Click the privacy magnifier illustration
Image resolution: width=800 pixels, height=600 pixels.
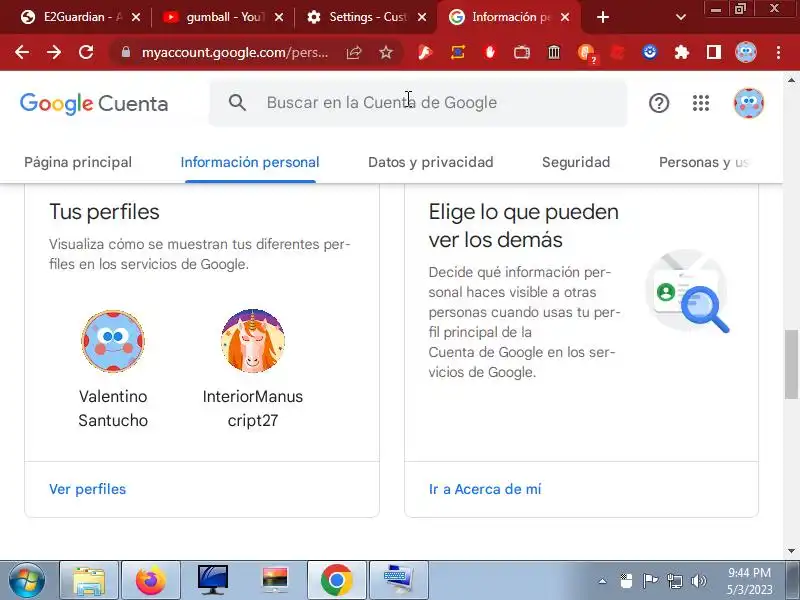(688, 292)
